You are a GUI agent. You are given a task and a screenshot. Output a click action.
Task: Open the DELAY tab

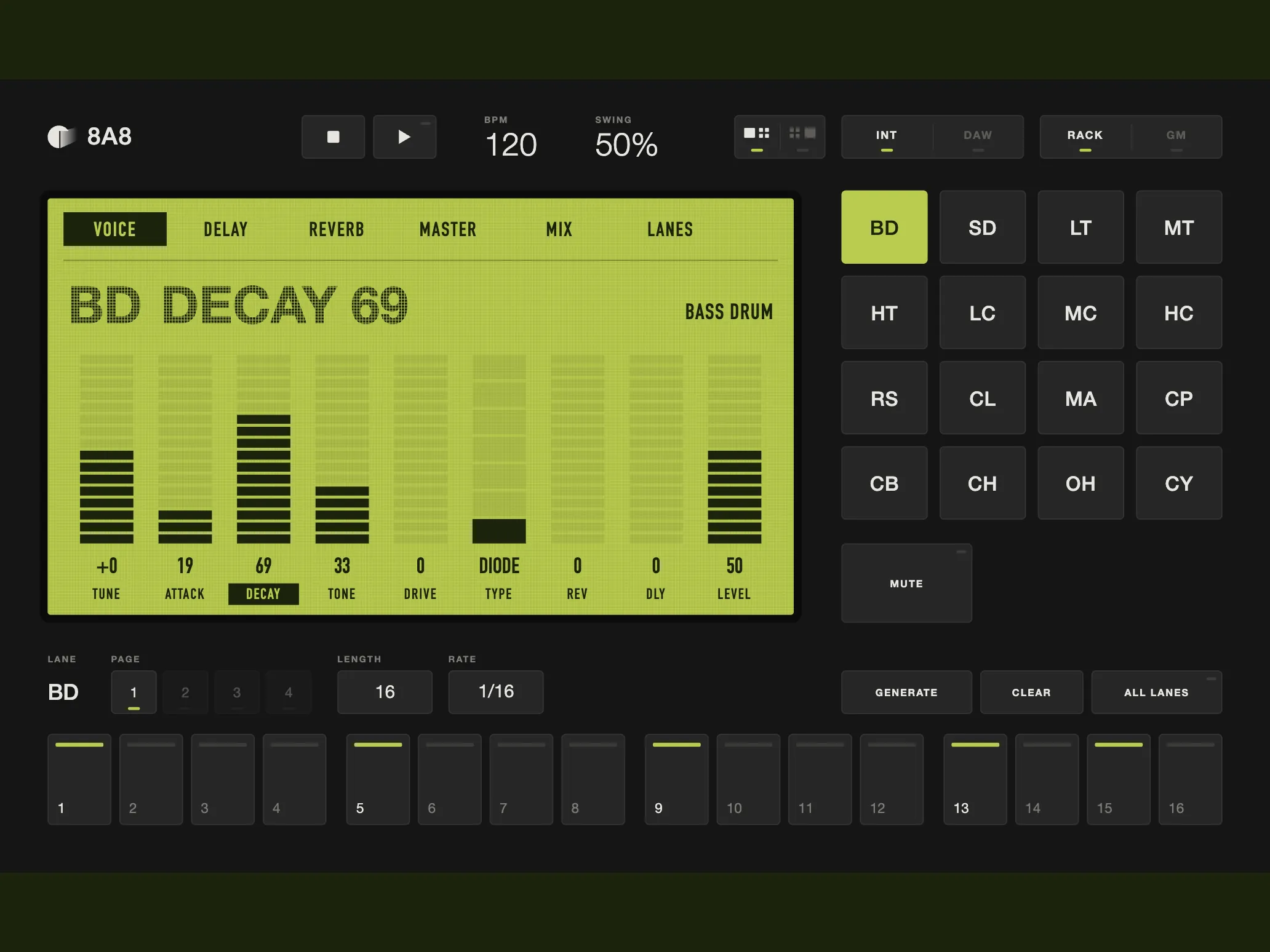pos(226,229)
